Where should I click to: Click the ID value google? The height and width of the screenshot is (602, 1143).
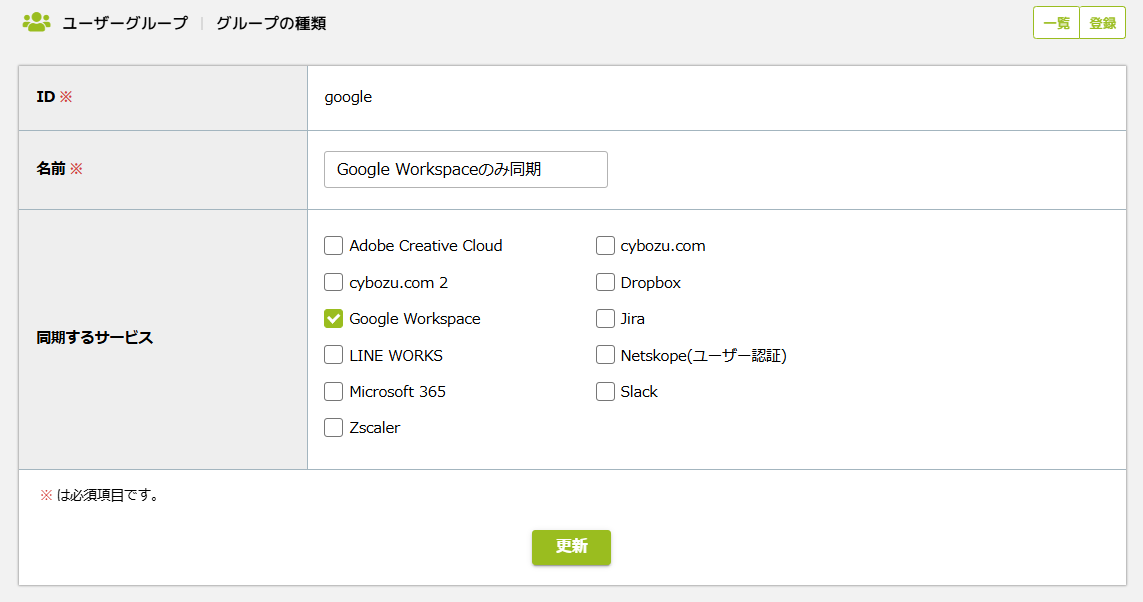click(348, 97)
